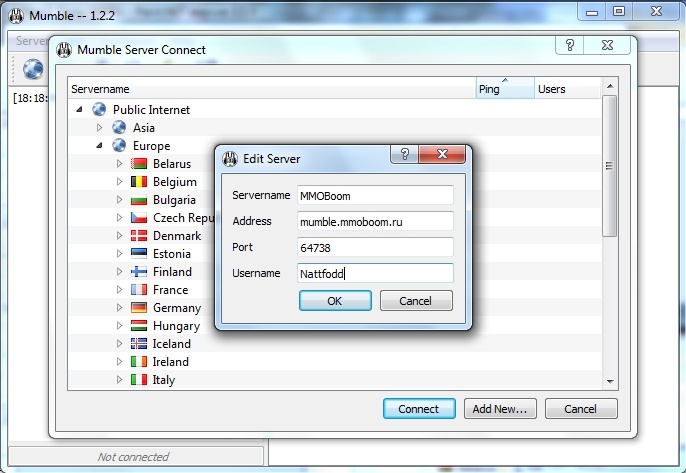Sort servers by Ping column
686x473 pixels.
505,89
